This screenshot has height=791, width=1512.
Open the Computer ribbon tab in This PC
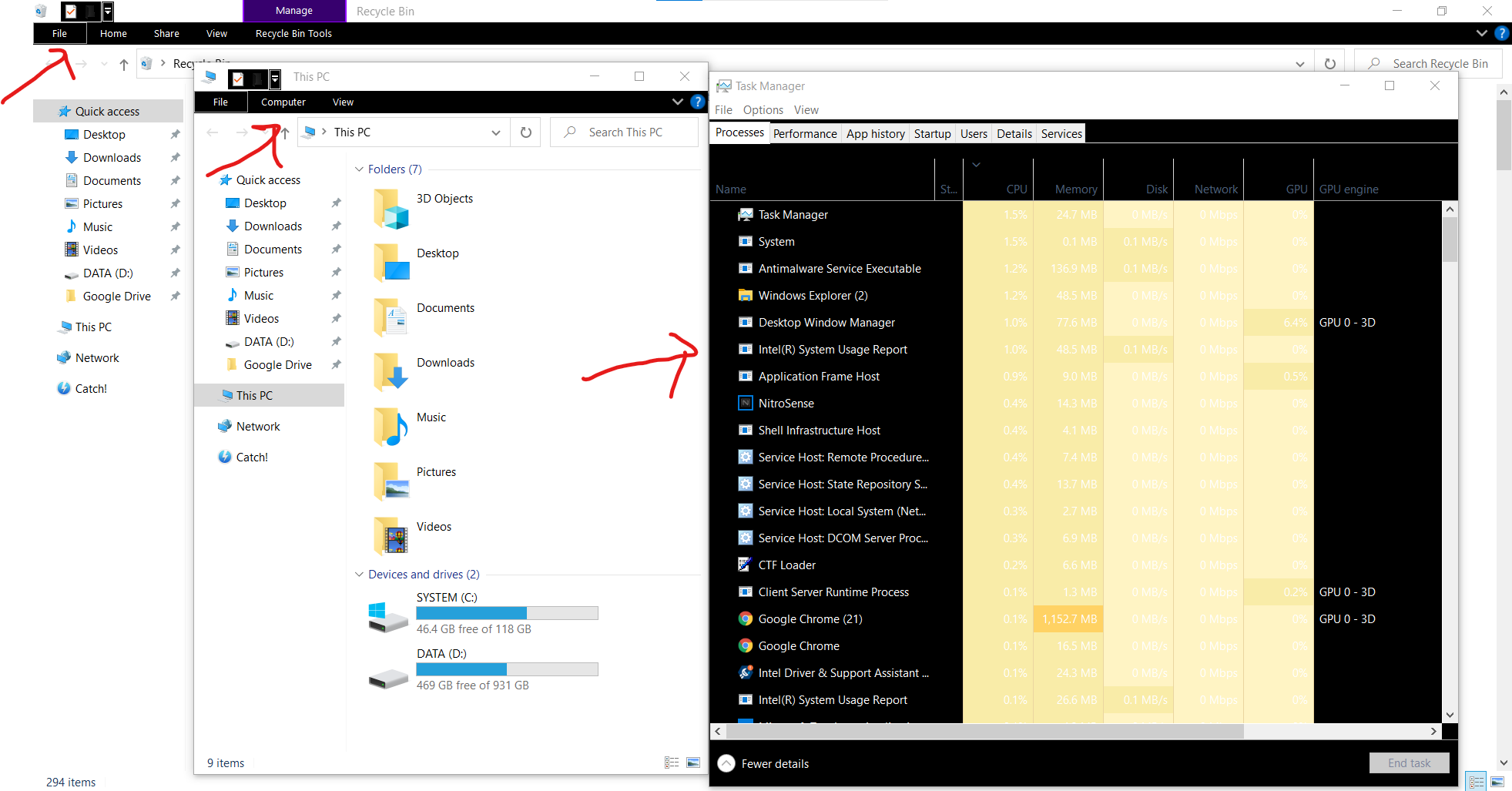click(283, 102)
